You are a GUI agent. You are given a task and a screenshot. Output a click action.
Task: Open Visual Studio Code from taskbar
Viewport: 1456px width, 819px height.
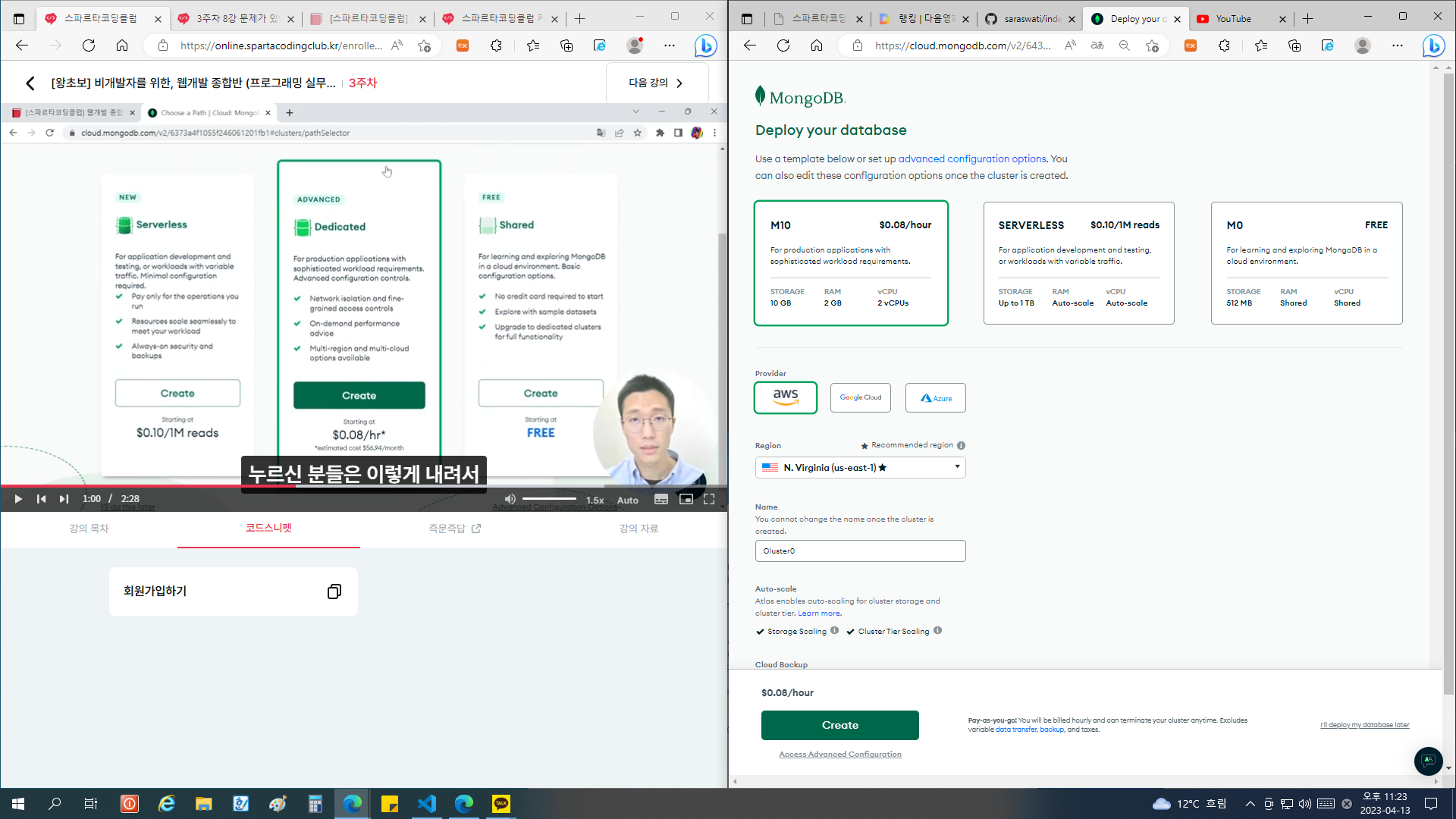pos(427,804)
